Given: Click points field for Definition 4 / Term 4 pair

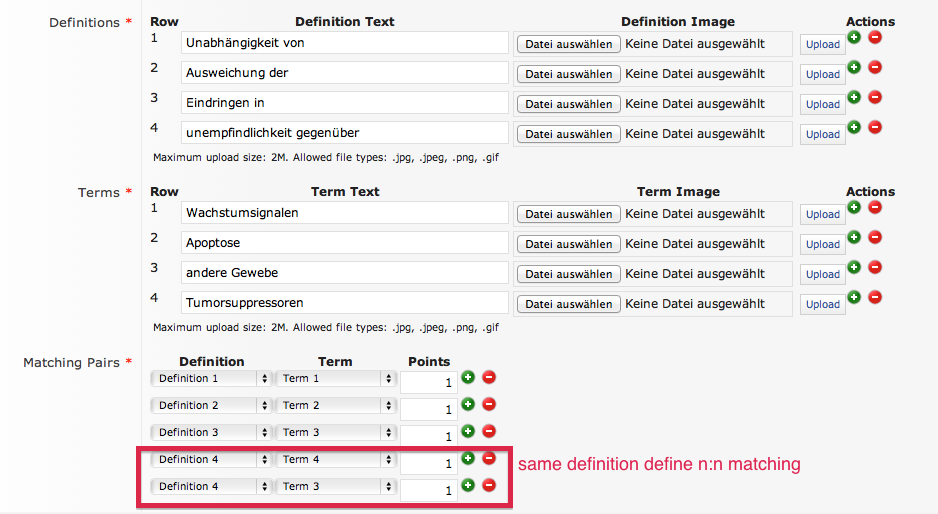Looking at the screenshot, I should coord(427,463).
